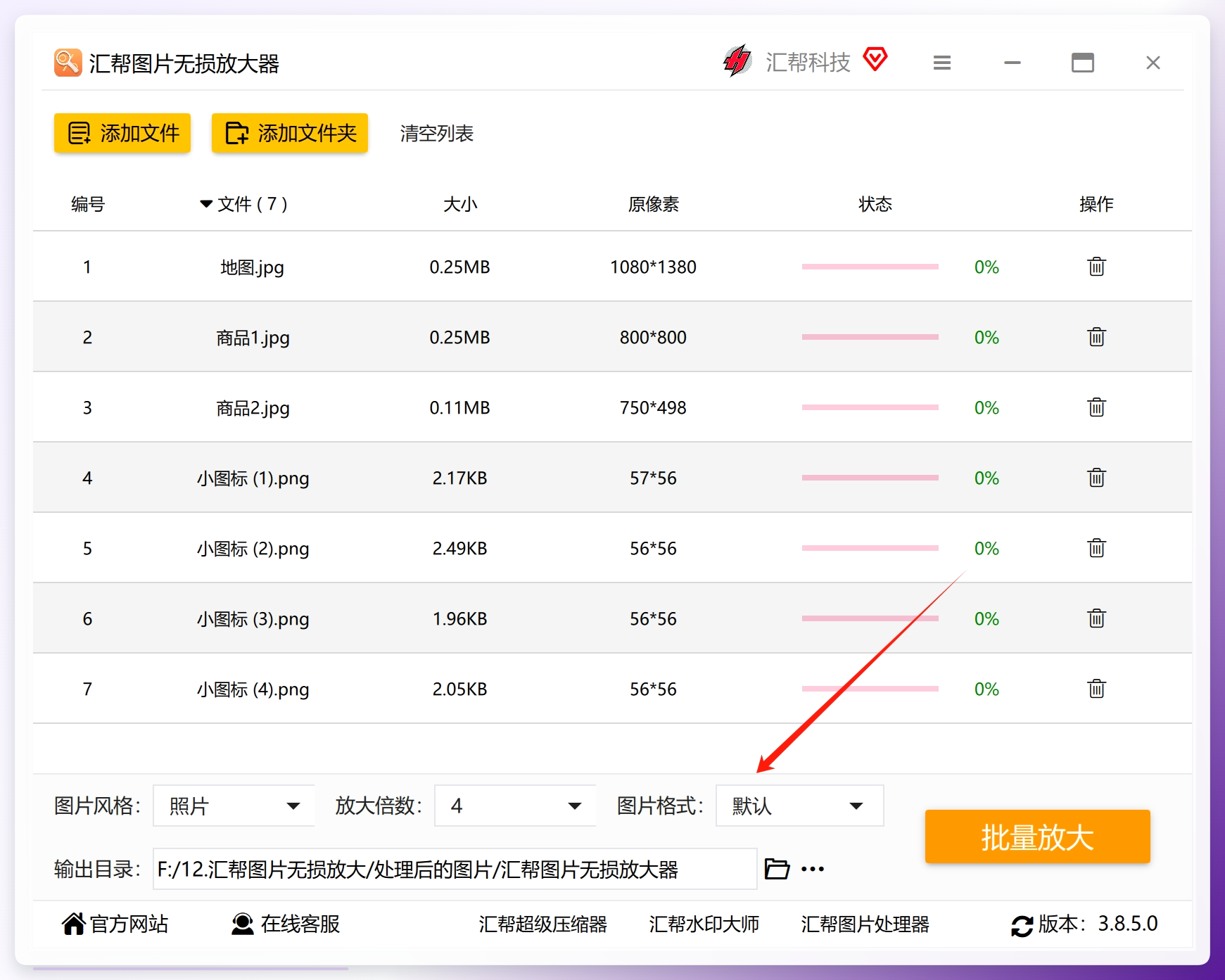Select the file name 小图标 (3).png

point(253,619)
